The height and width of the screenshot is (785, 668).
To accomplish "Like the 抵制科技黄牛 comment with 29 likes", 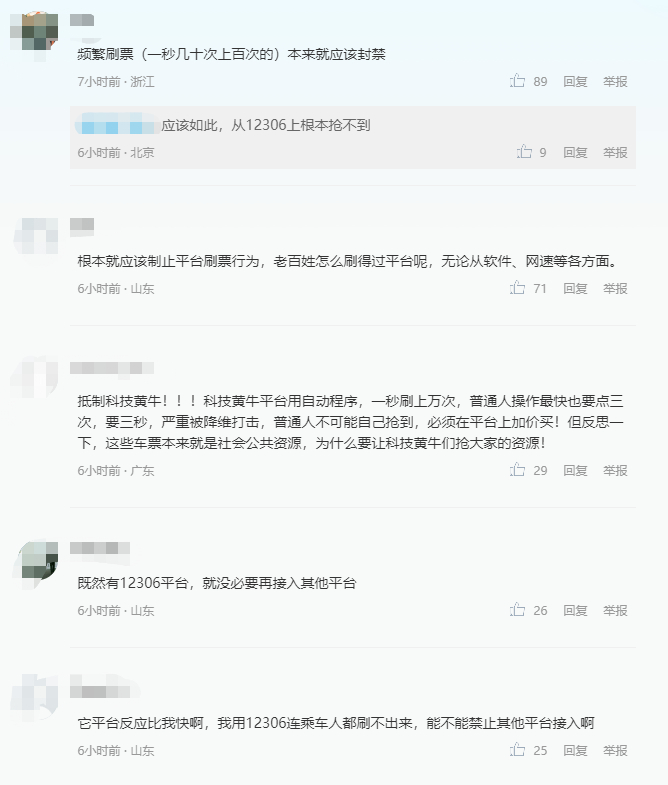I will (x=518, y=470).
